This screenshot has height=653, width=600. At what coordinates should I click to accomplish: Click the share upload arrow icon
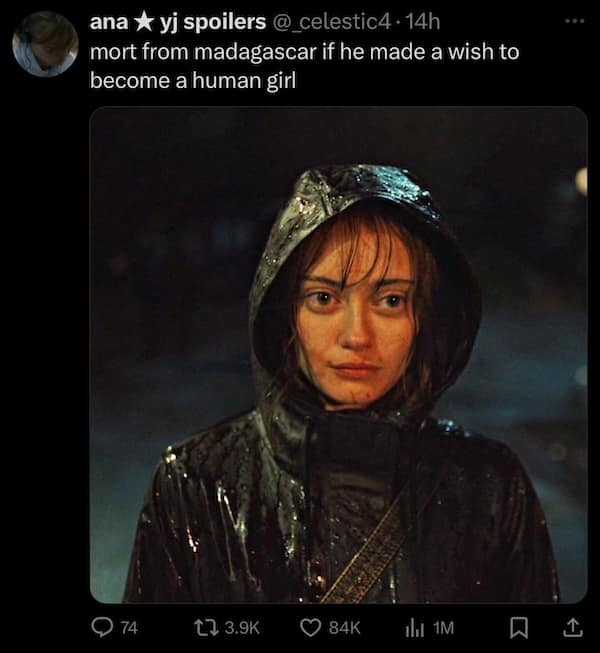point(573,627)
